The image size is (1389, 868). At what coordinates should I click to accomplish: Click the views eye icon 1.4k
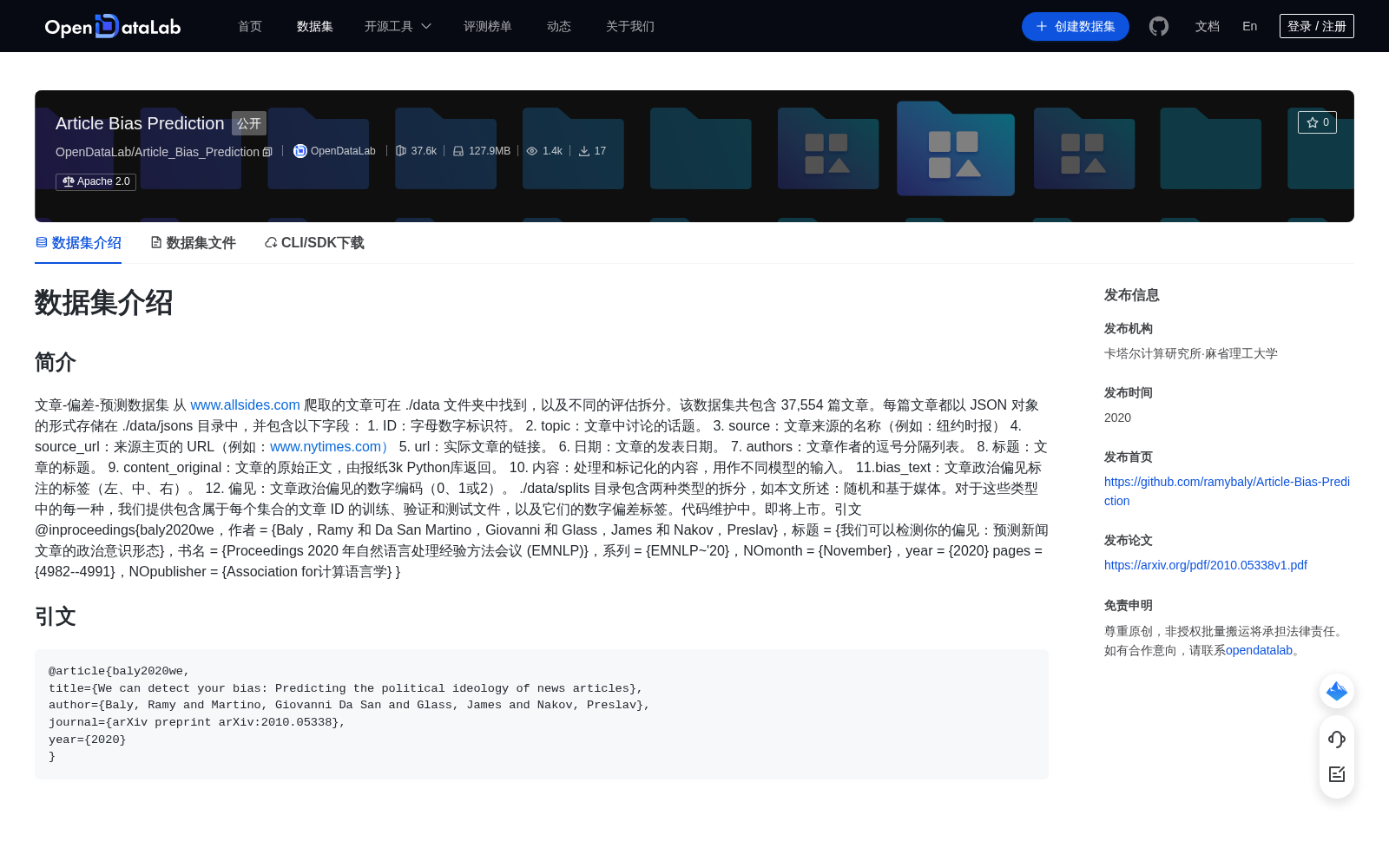coord(532,151)
